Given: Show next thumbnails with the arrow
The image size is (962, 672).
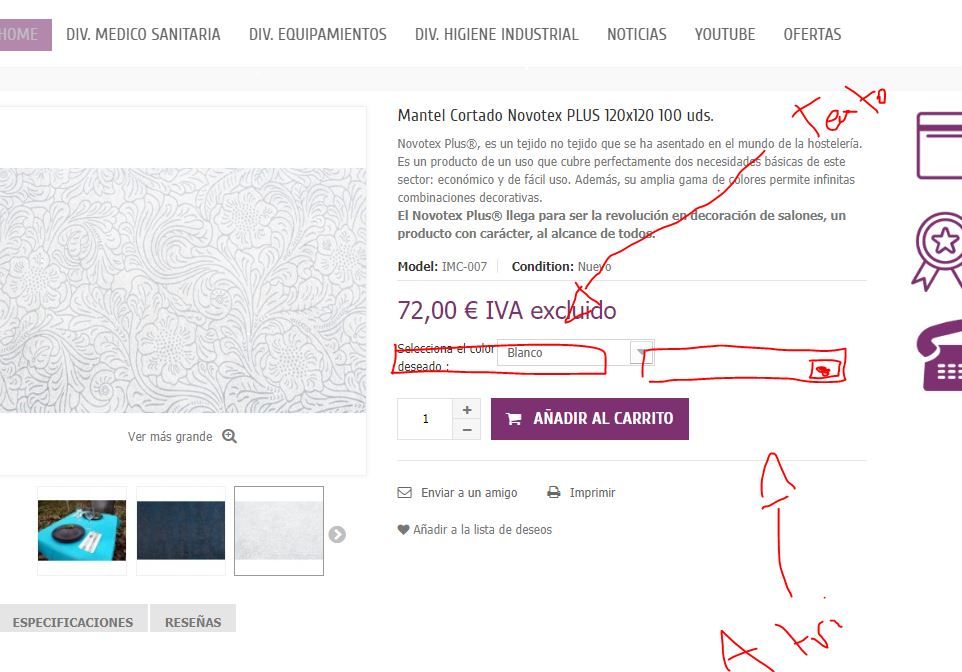Looking at the screenshot, I should [337, 535].
